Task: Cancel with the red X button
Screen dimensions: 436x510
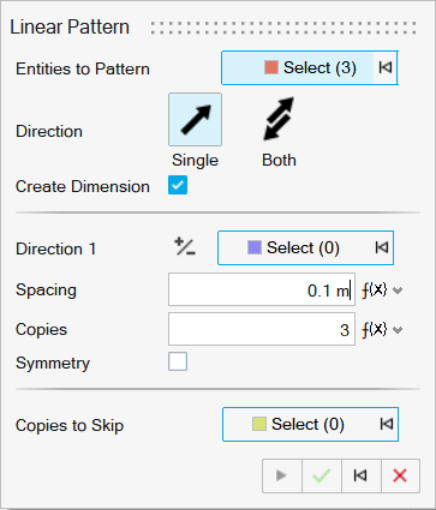Action: [x=400, y=476]
